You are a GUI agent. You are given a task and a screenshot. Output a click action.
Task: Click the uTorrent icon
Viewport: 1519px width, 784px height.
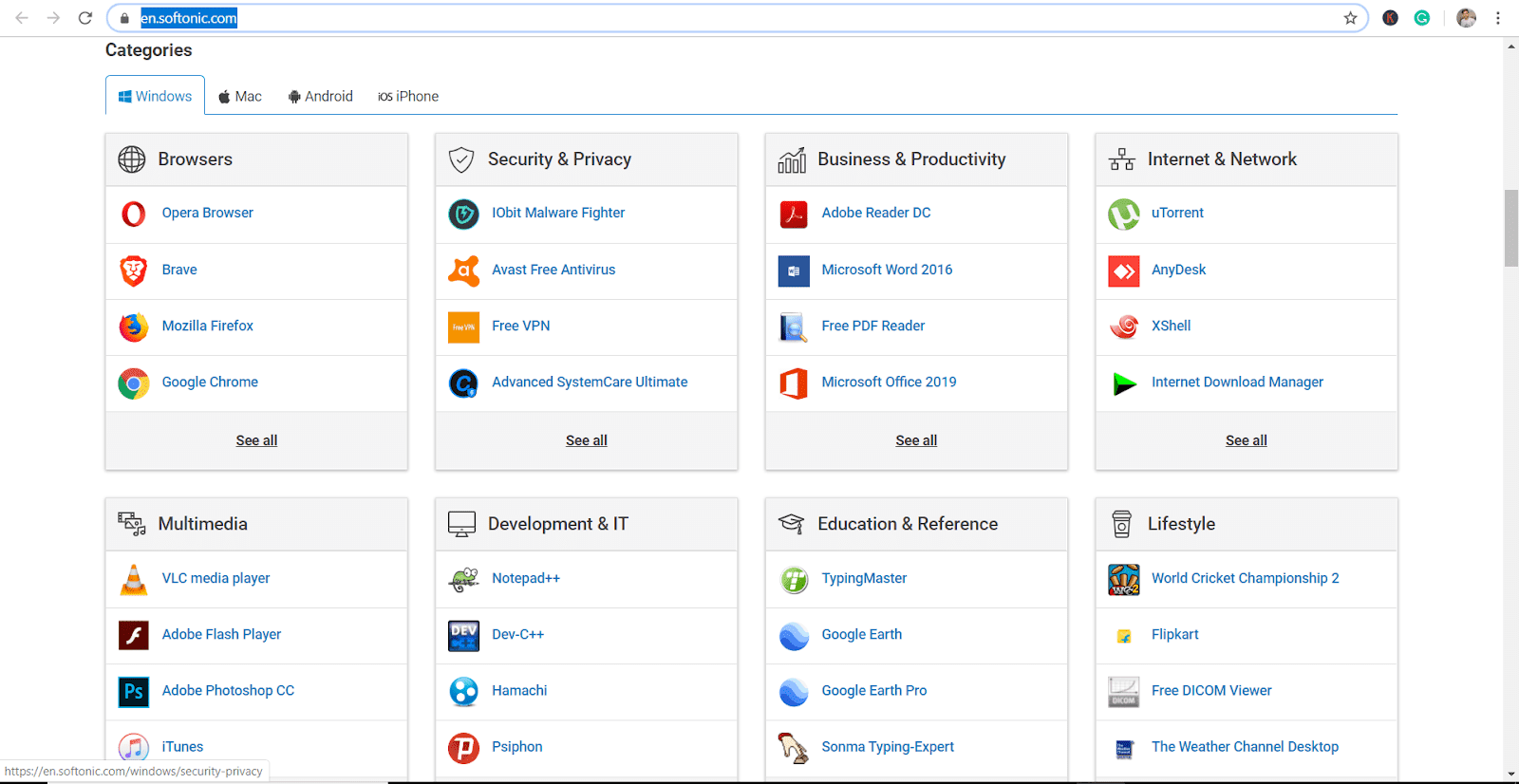1124,214
